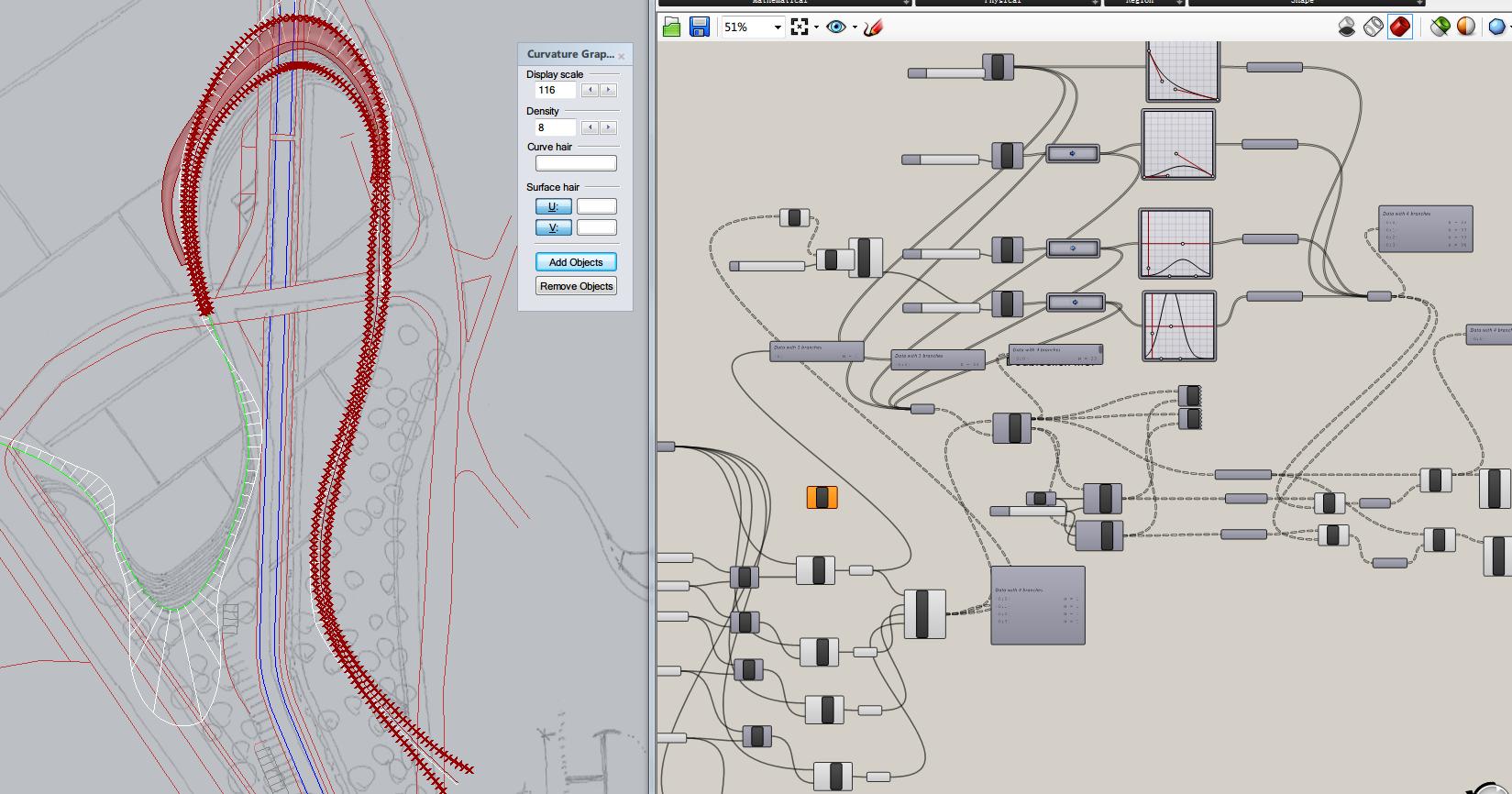Open the 51% zoom level dropdown
The width and height of the screenshot is (1512, 794).
tap(778, 28)
